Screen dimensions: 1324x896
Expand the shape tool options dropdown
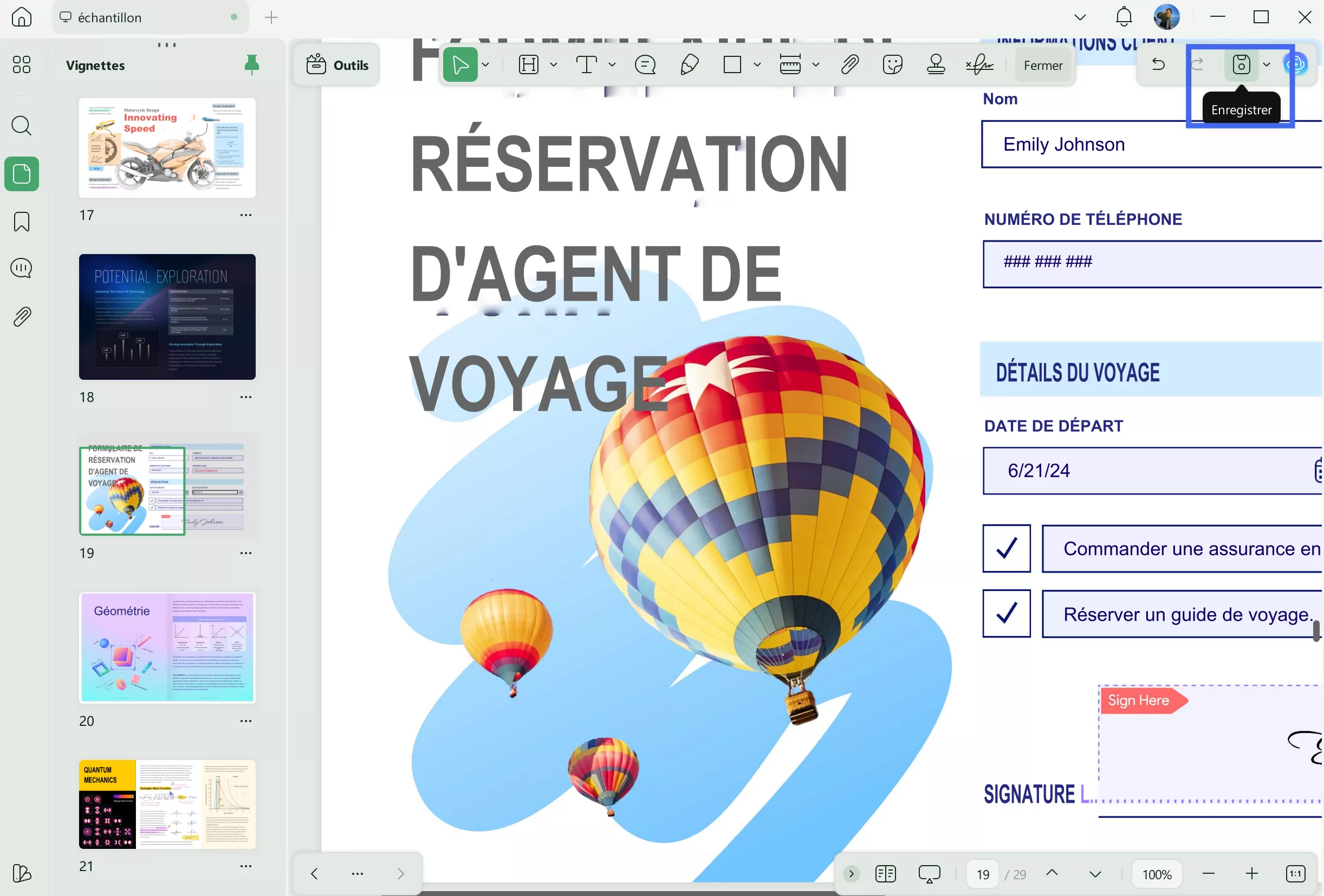click(757, 64)
